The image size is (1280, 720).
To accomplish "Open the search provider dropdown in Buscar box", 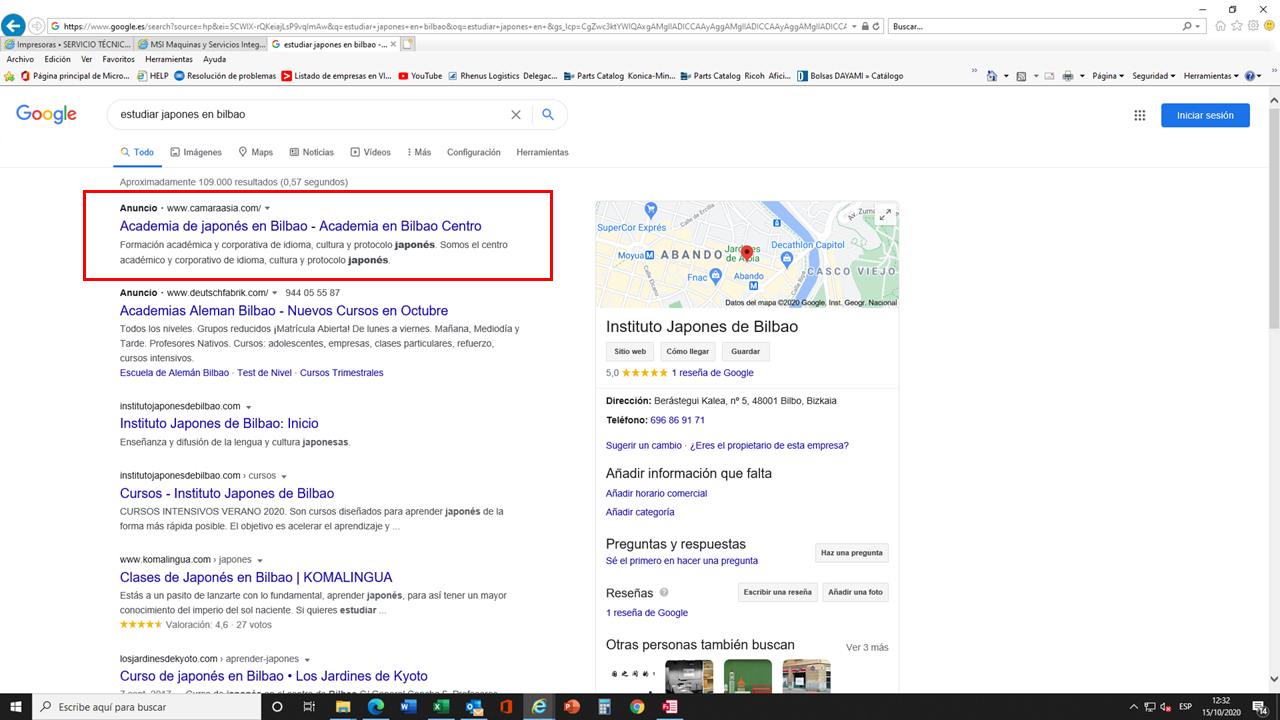I will click(1198, 26).
